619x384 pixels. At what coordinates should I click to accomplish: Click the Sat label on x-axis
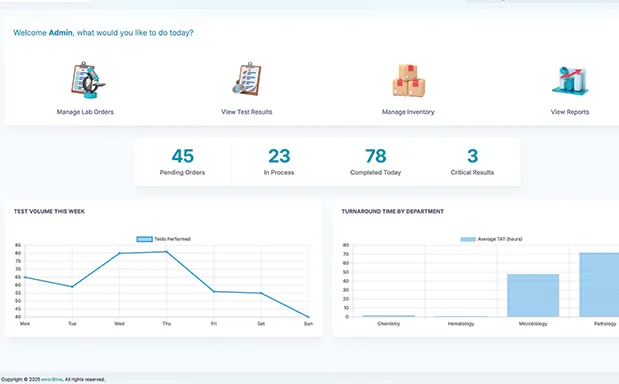(261, 324)
